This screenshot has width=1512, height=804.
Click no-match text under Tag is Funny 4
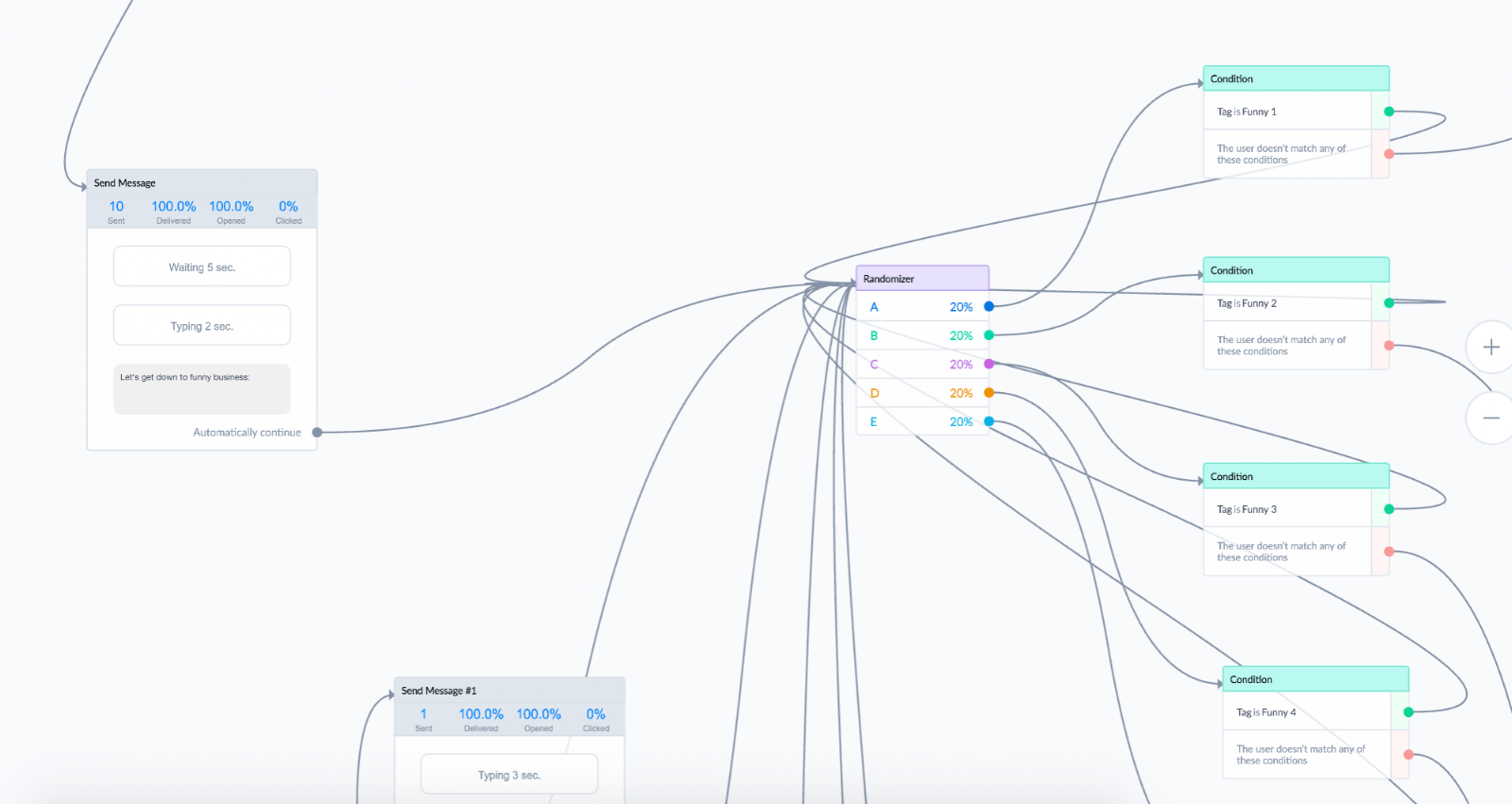pyautogui.click(x=1301, y=755)
